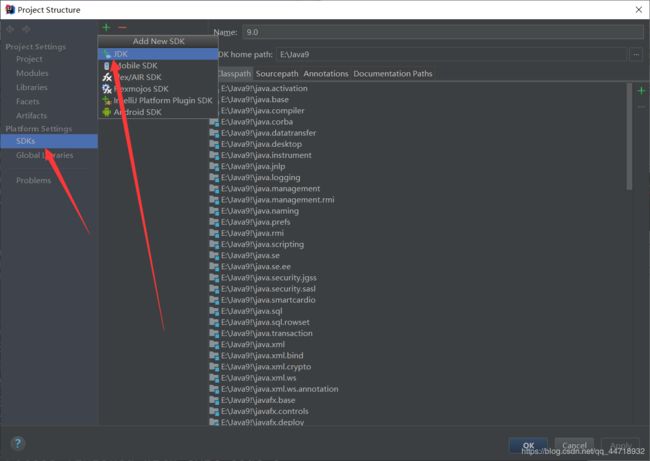
Task: Select E:\Java9!\java.sql.rowset entry
Action: (x=265, y=322)
